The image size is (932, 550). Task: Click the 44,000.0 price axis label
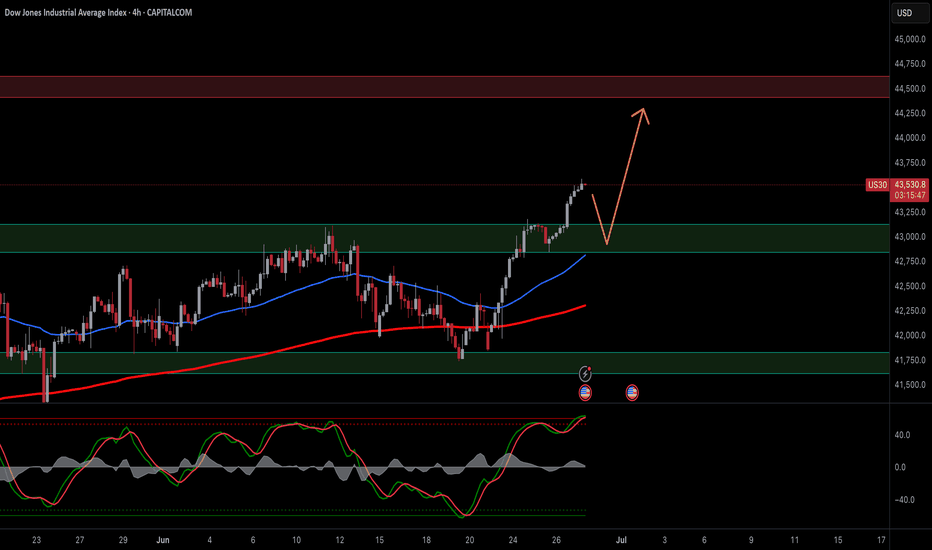click(910, 138)
